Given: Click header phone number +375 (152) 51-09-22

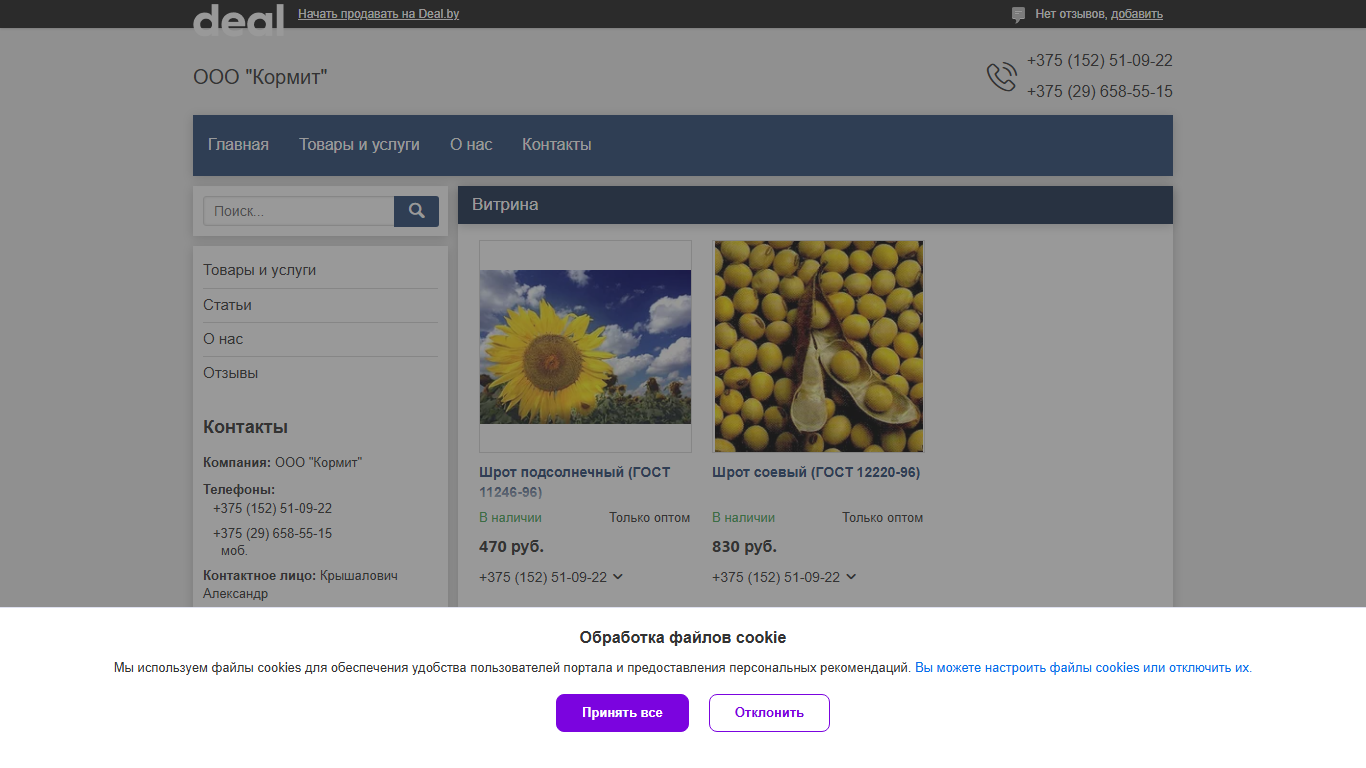Looking at the screenshot, I should click(1100, 61).
